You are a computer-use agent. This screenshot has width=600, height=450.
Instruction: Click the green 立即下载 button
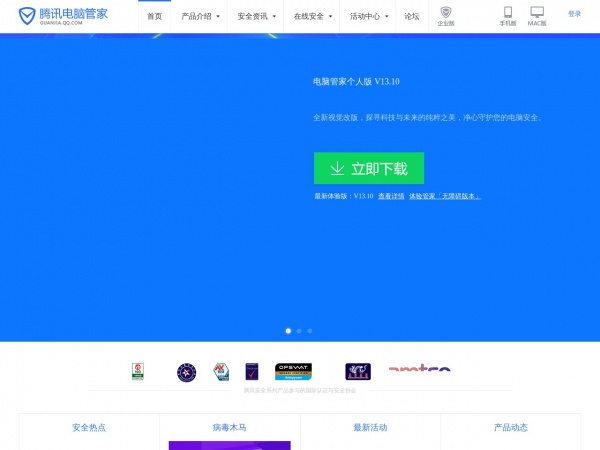pyautogui.click(x=369, y=168)
